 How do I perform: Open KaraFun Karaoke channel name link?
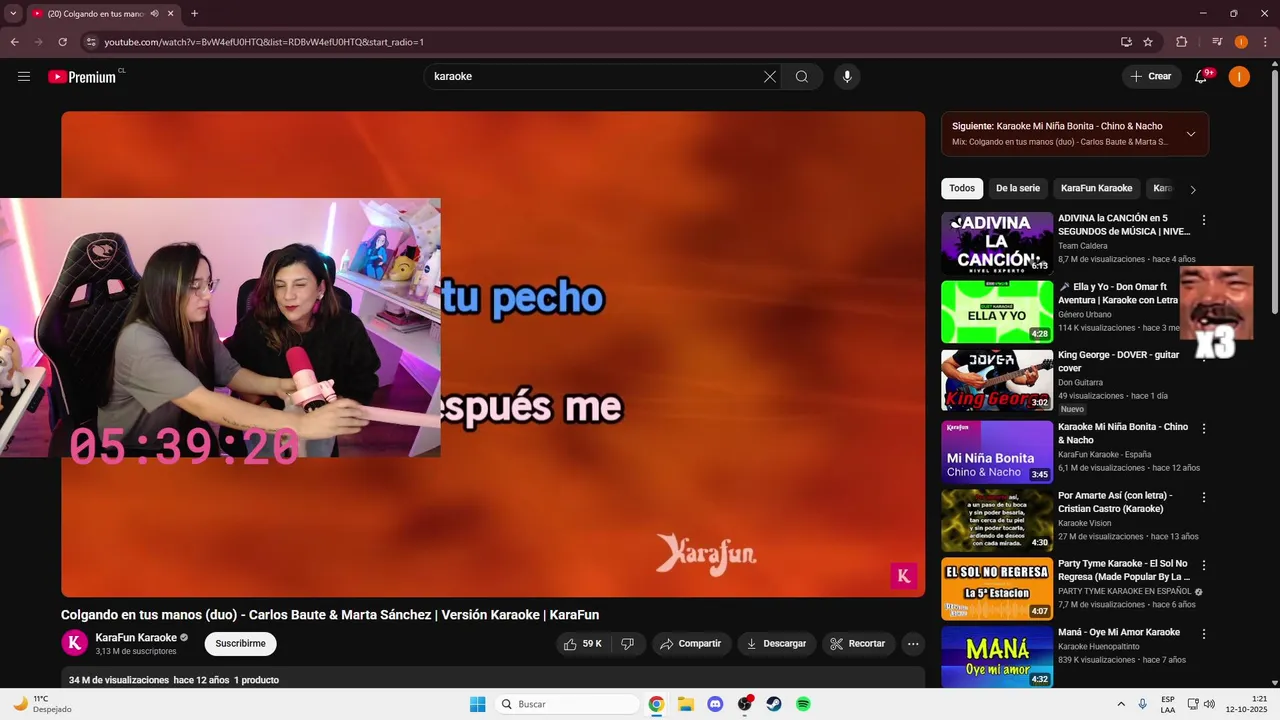[136, 637]
